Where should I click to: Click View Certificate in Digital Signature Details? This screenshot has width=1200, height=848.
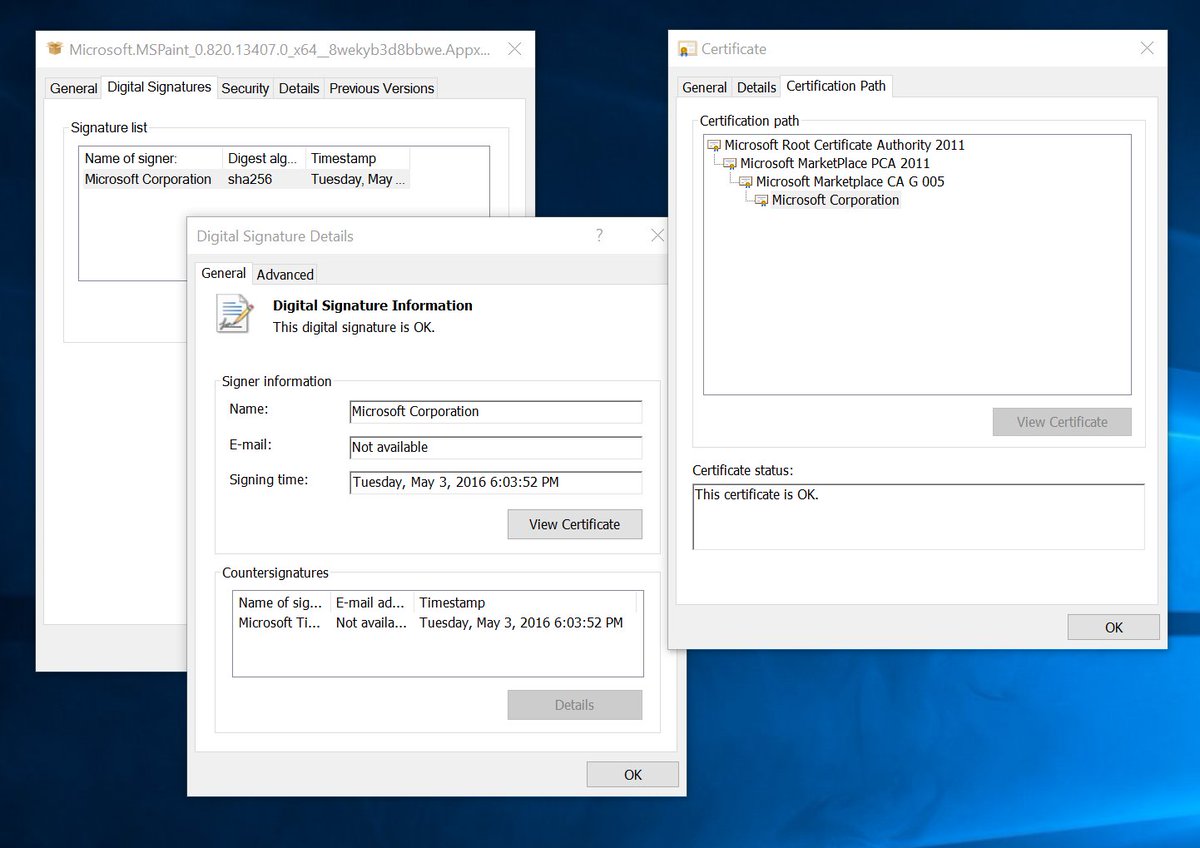point(575,524)
